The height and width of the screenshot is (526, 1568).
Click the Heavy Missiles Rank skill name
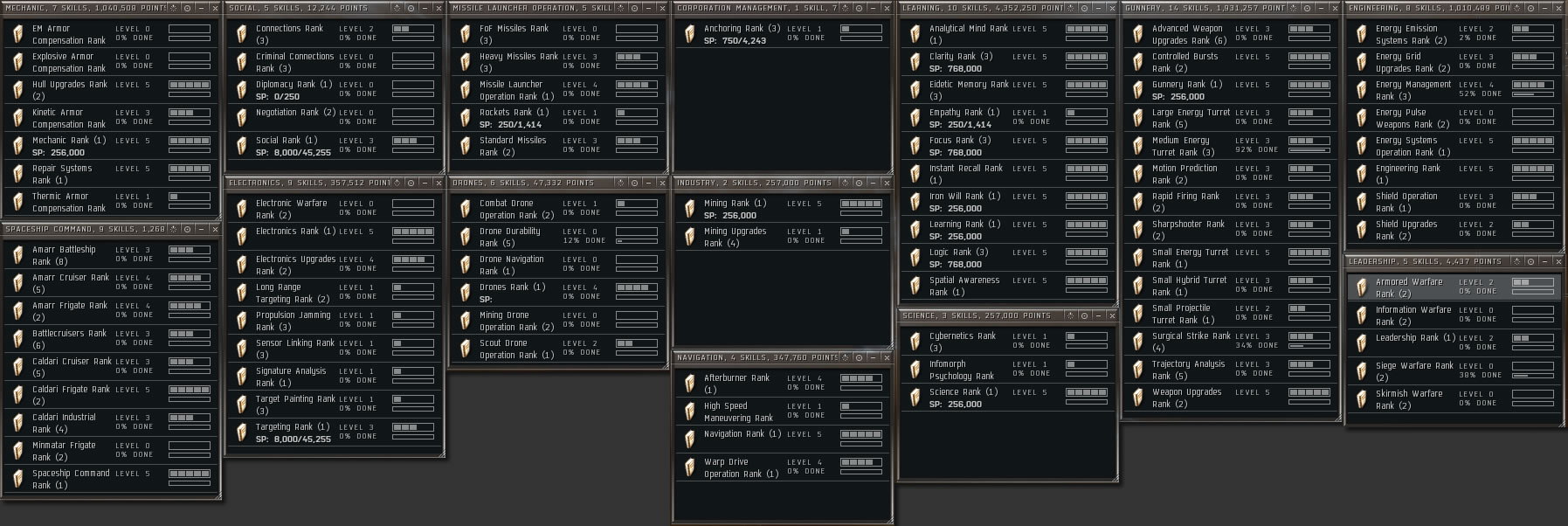click(x=518, y=62)
